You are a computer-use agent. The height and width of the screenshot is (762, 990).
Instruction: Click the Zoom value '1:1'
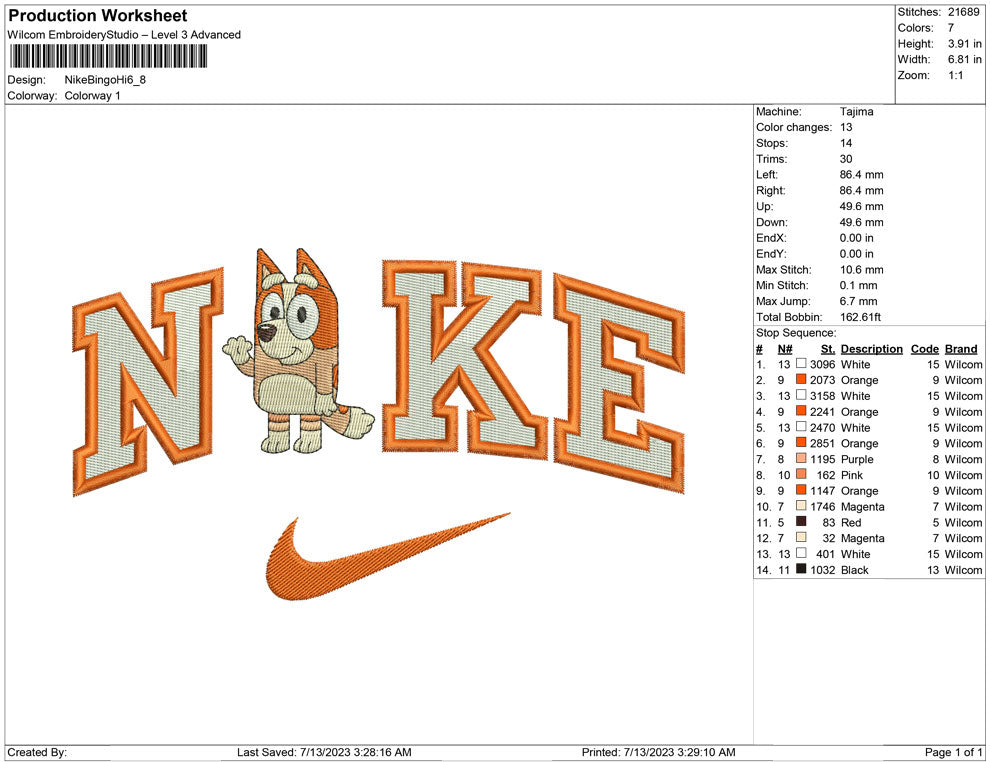[x=956, y=75]
